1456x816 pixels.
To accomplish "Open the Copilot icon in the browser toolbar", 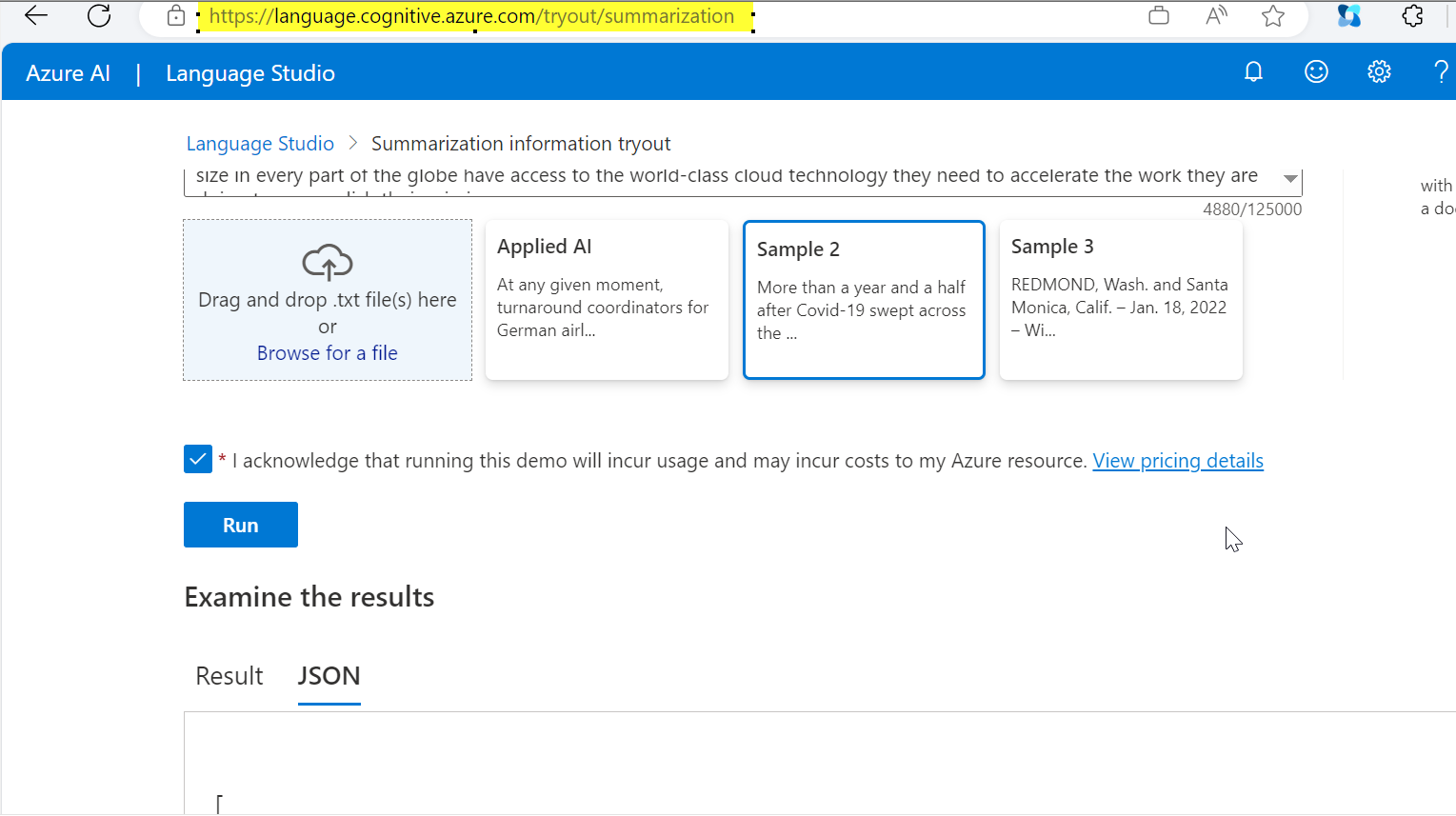I will 1349,15.
